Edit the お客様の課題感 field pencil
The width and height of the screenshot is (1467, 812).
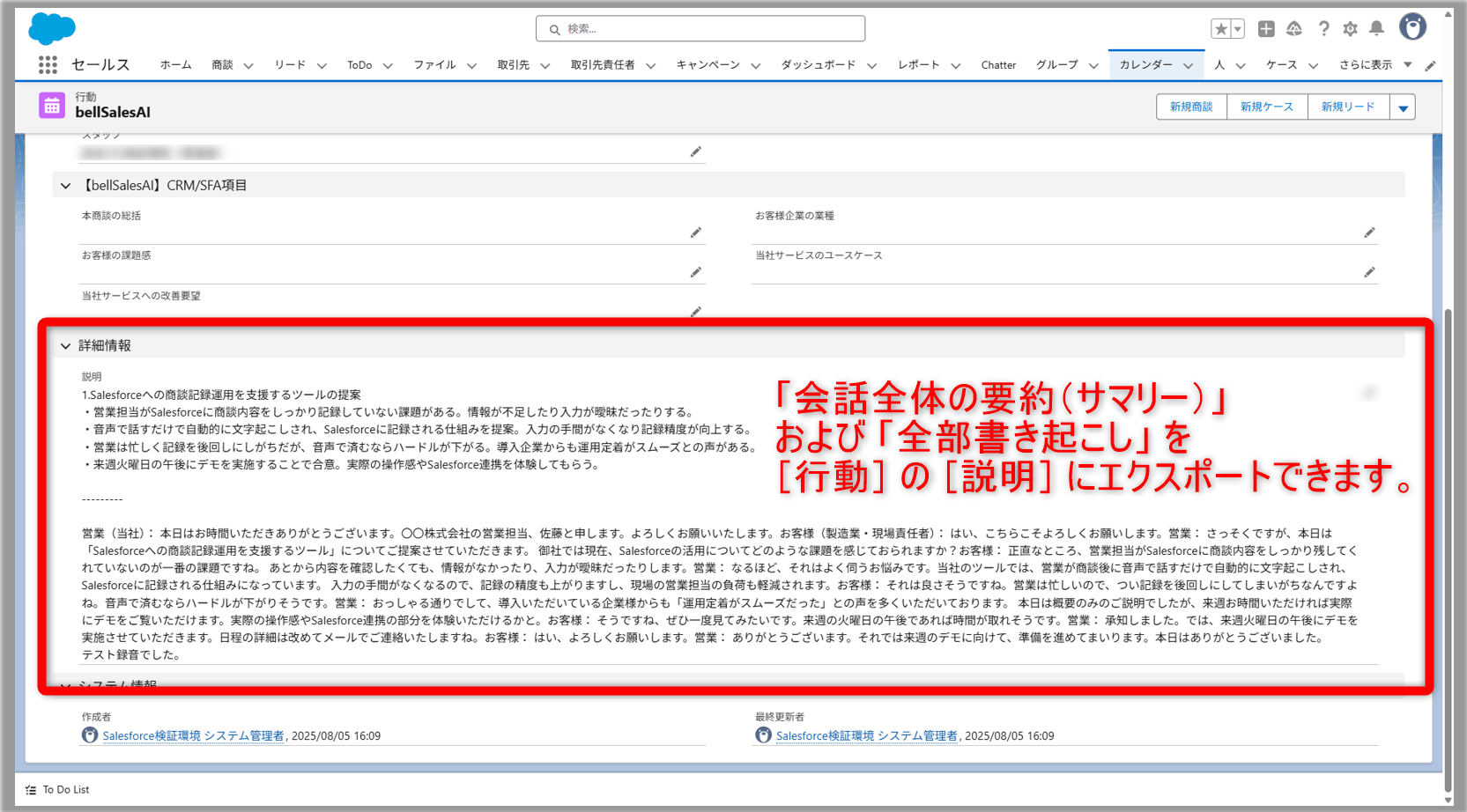point(696,272)
